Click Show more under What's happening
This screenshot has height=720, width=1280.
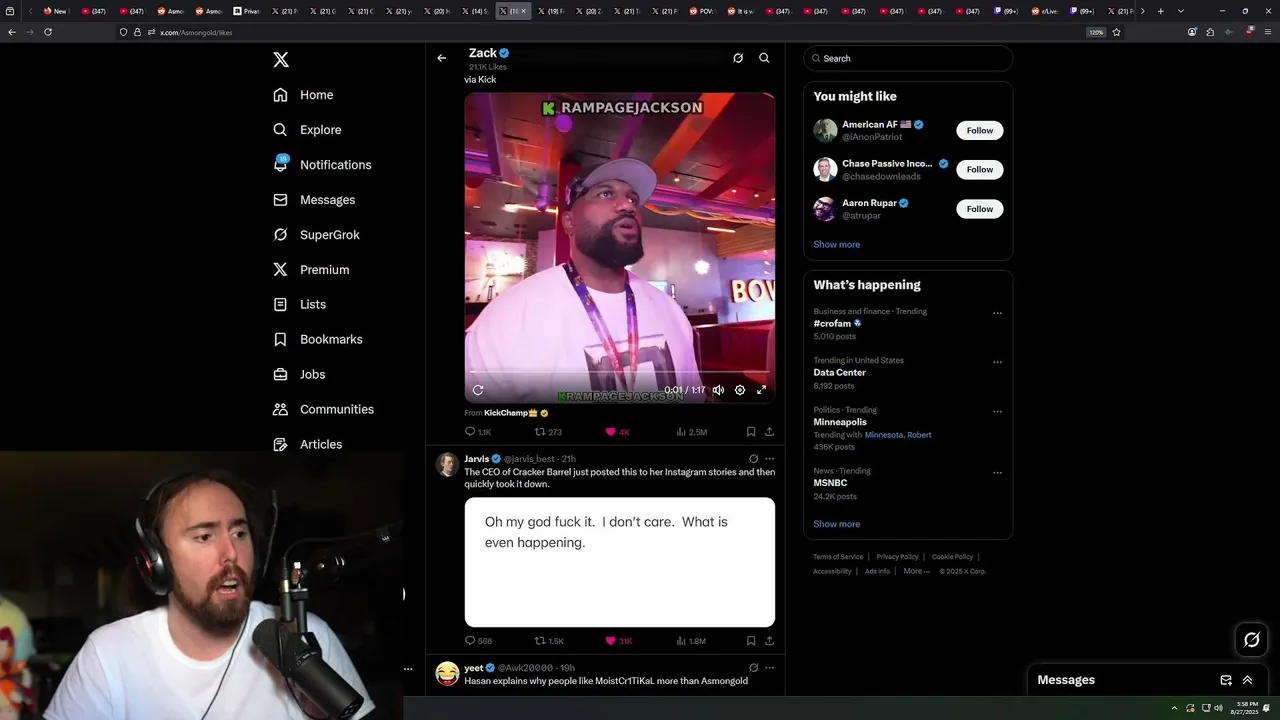836,524
